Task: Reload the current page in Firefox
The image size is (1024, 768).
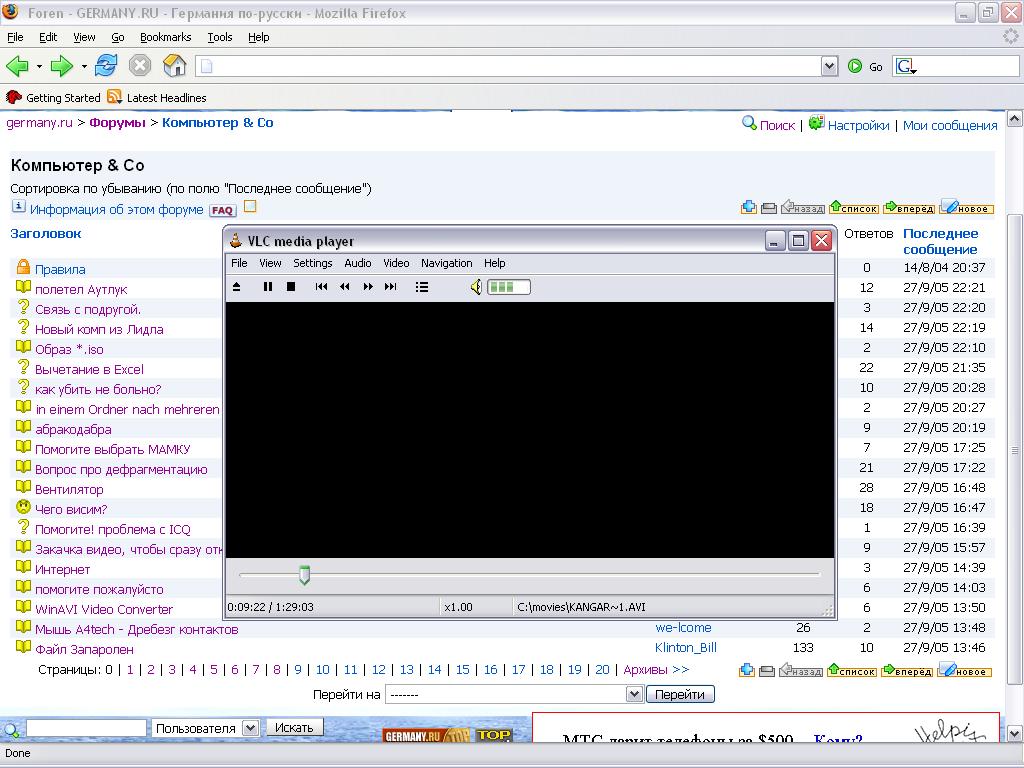Action: pos(106,65)
